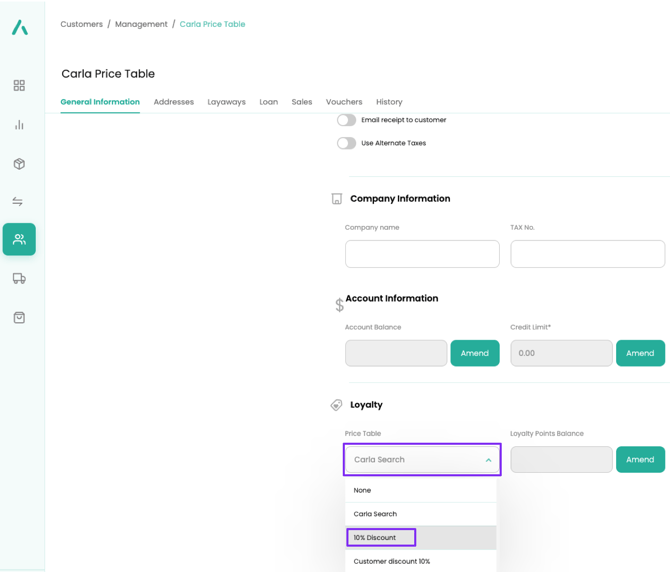
Task: Open the reports bar chart icon
Action: click(19, 125)
